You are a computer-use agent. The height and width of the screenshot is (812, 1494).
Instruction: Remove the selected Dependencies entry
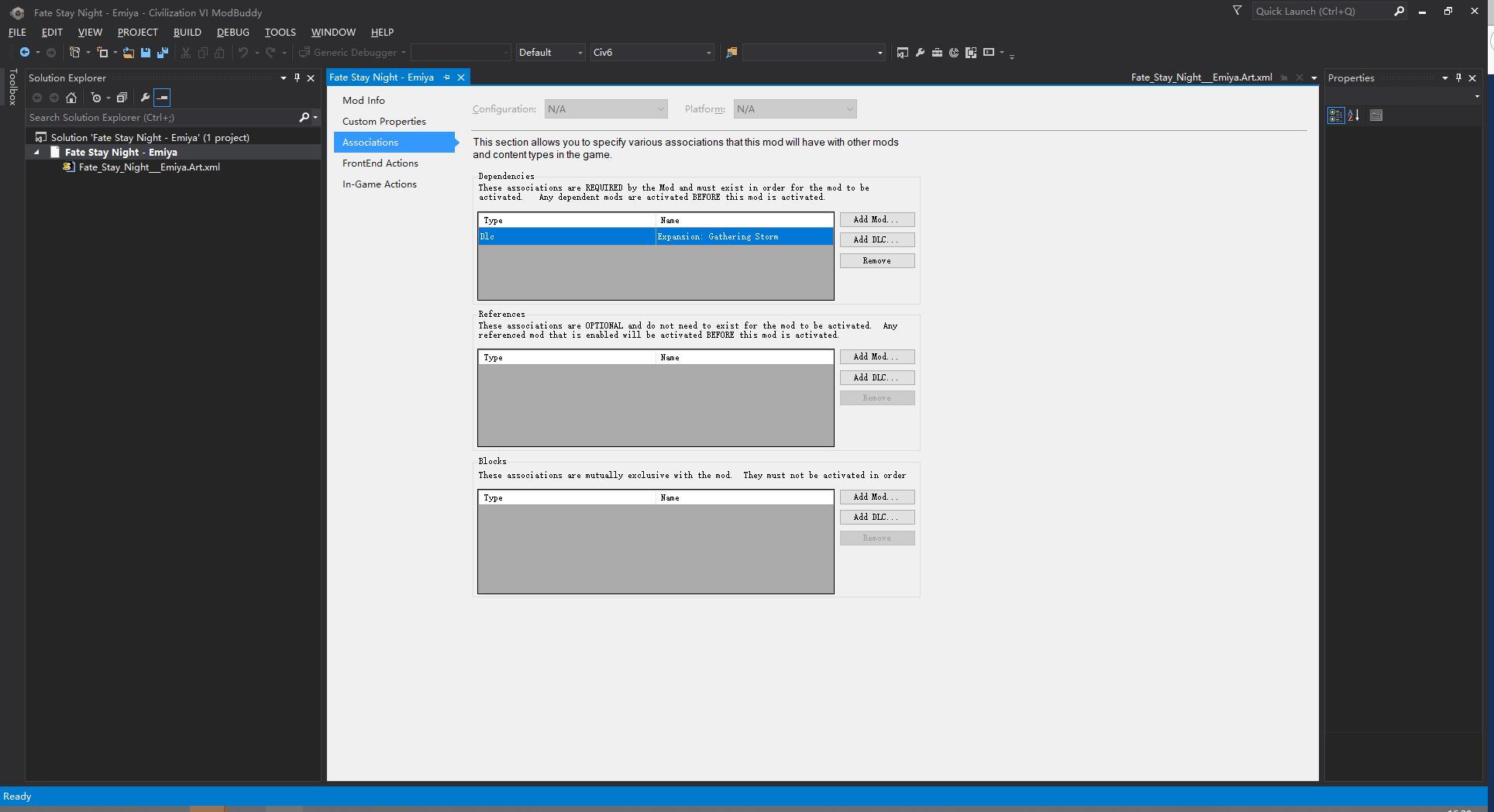(x=877, y=261)
